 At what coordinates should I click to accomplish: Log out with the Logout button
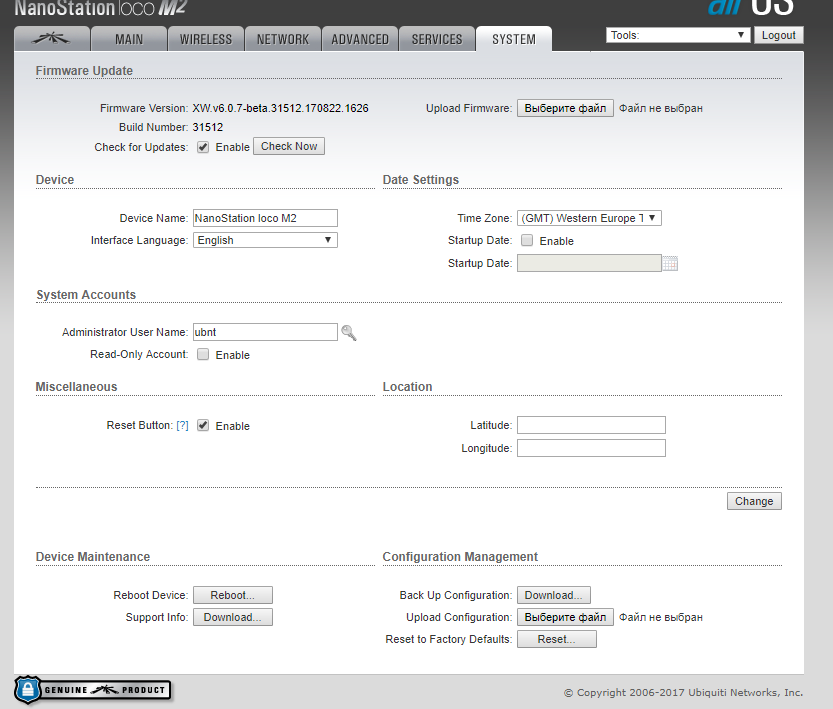coord(778,35)
